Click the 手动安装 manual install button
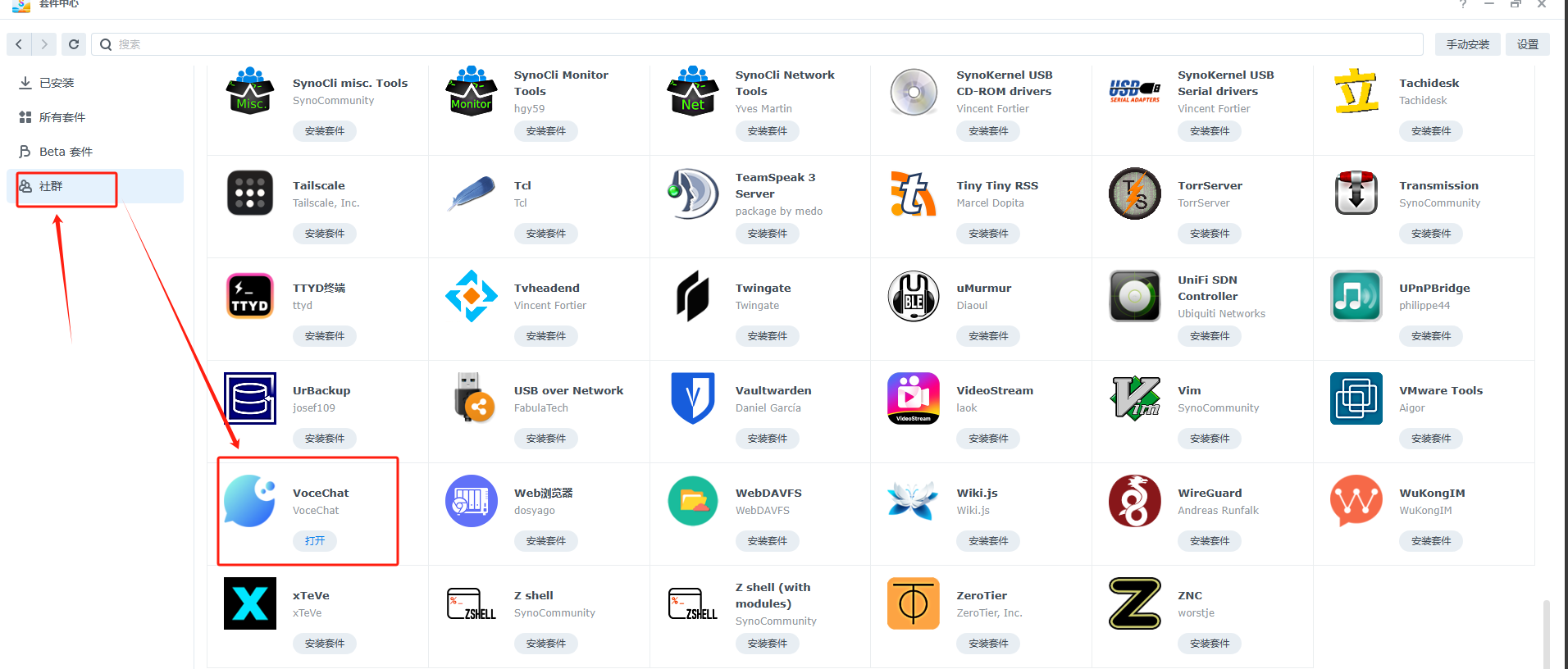 tap(1467, 44)
